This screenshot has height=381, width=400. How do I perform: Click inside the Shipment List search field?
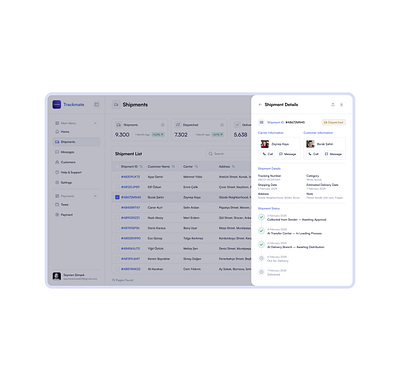[x=229, y=154]
